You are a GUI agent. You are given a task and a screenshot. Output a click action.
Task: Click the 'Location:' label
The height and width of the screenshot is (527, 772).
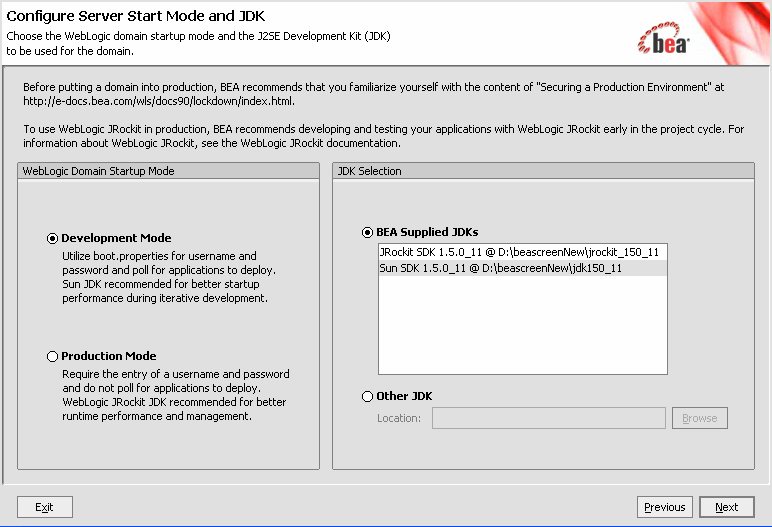(x=399, y=418)
